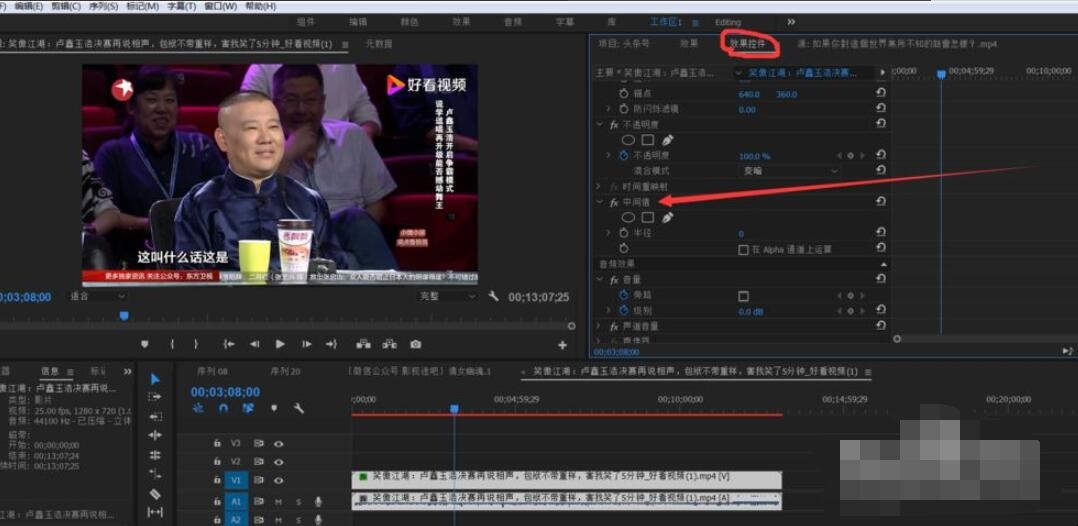Viewport: 1078px width, 526px height.
Task: Click the pen mask icon under 不透明度
Action: click(x=667, y=140)
